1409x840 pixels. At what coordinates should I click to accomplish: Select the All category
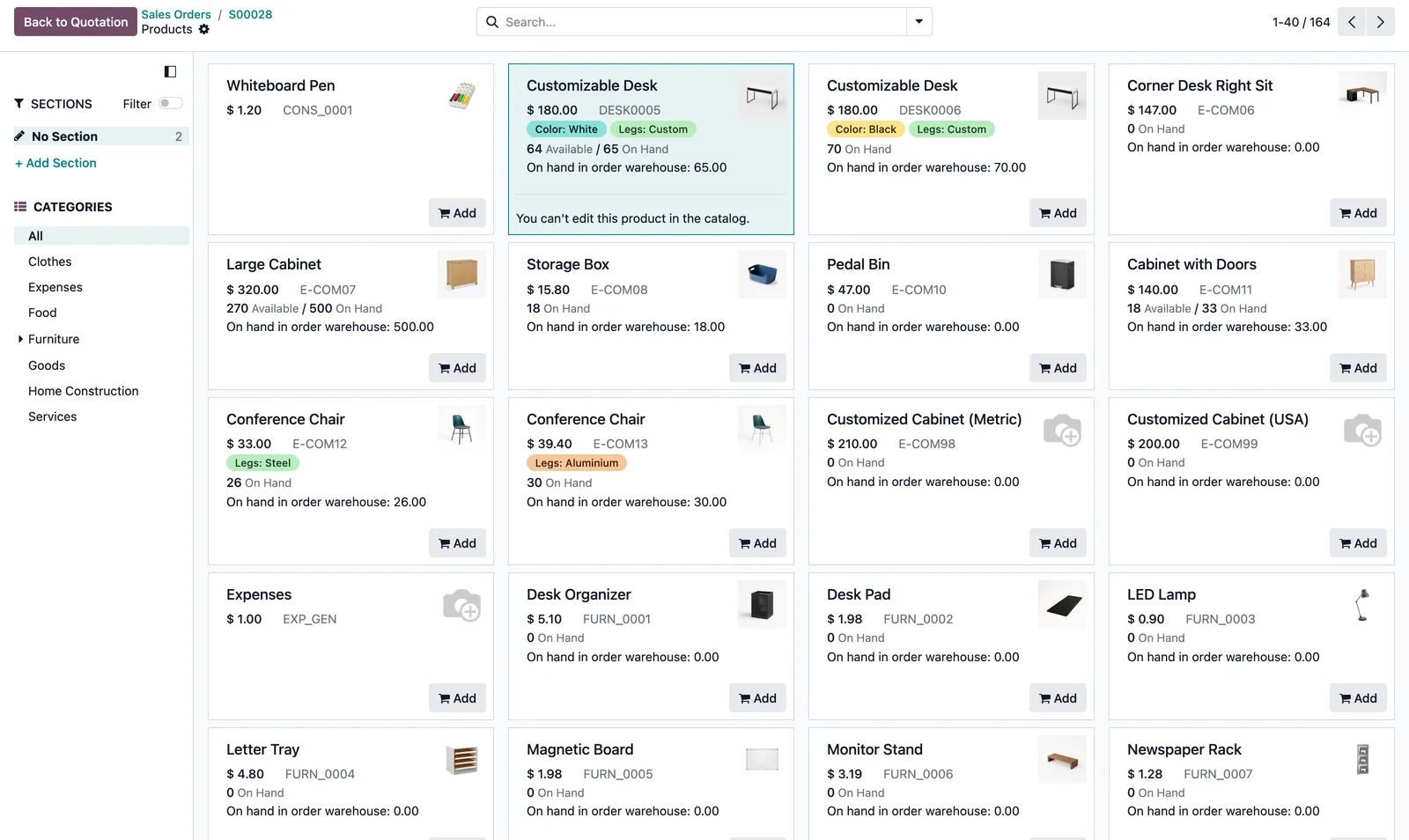click(102, 236)
